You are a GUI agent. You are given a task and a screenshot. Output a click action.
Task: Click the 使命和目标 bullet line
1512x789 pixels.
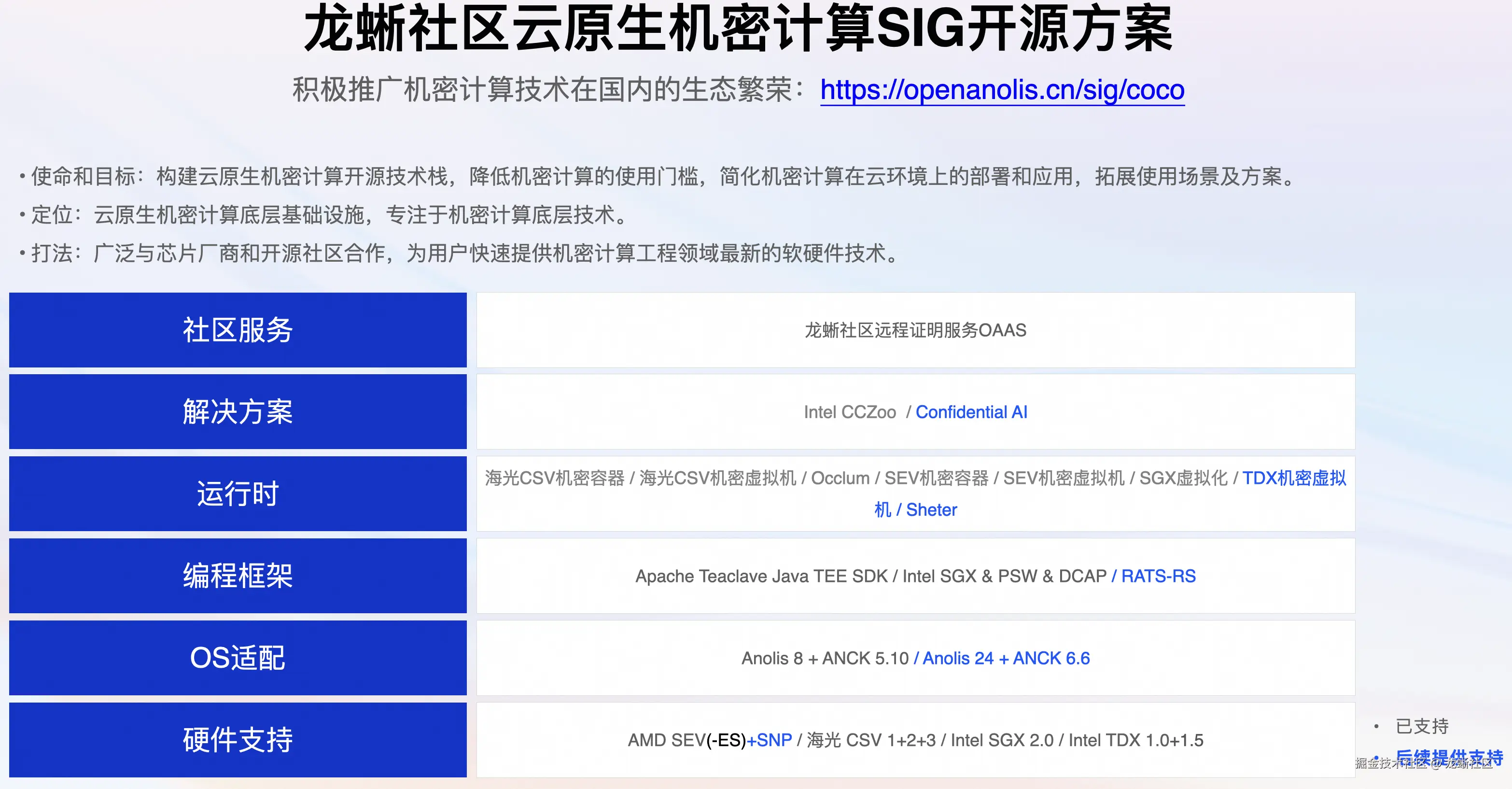658,177
